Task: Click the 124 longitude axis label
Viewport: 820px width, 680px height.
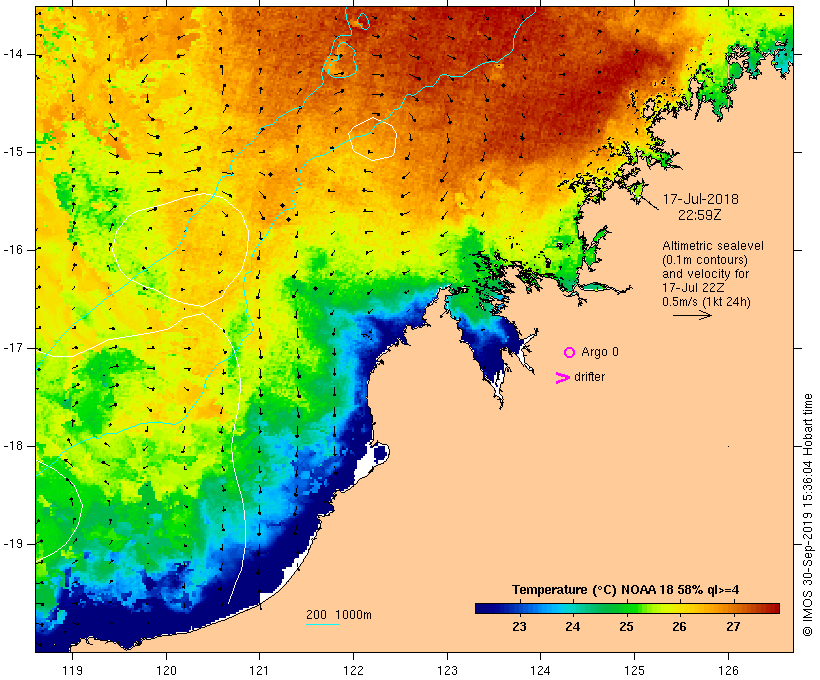Action: pyautogui.click(x=540, y=670)
